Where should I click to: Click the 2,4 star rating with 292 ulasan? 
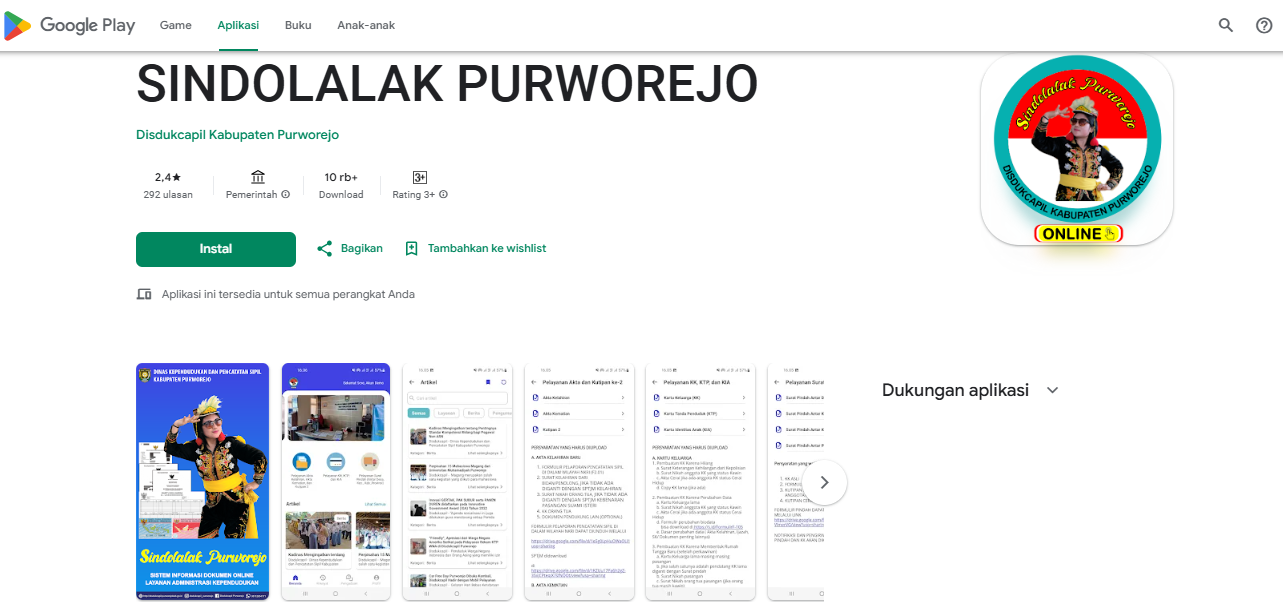point(168,185)
